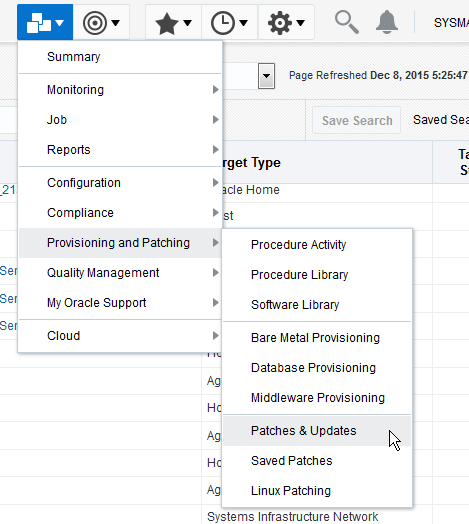The height and width of the screenshot is (524, 469).
Task: Open Saved Patches
Action: point(317,461)
